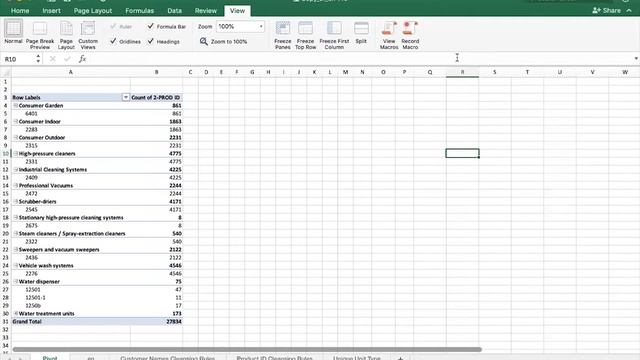Open Custom Views
640x360 pixels.
coord(88,36)
